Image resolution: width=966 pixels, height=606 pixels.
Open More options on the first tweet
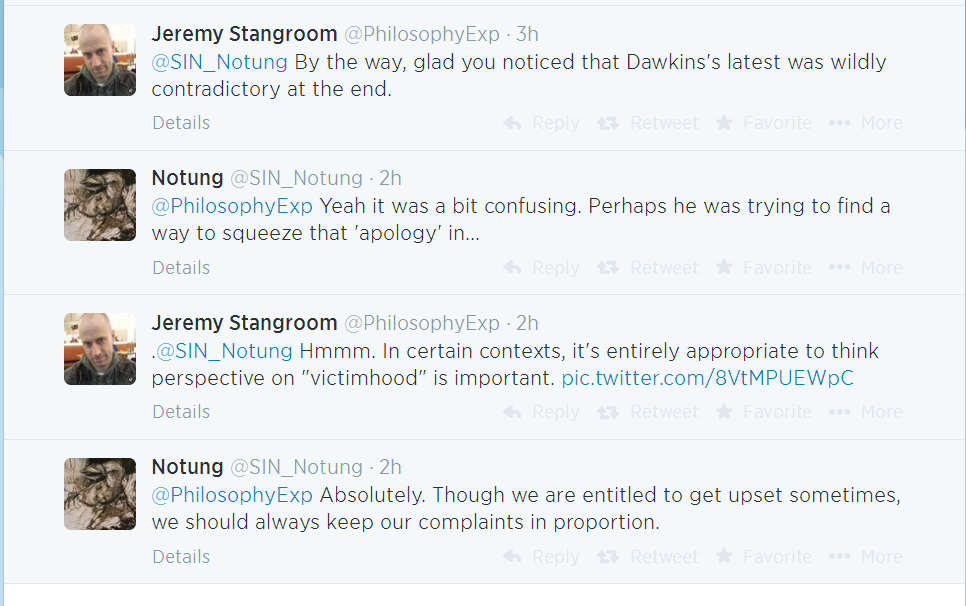coord(866,123)
